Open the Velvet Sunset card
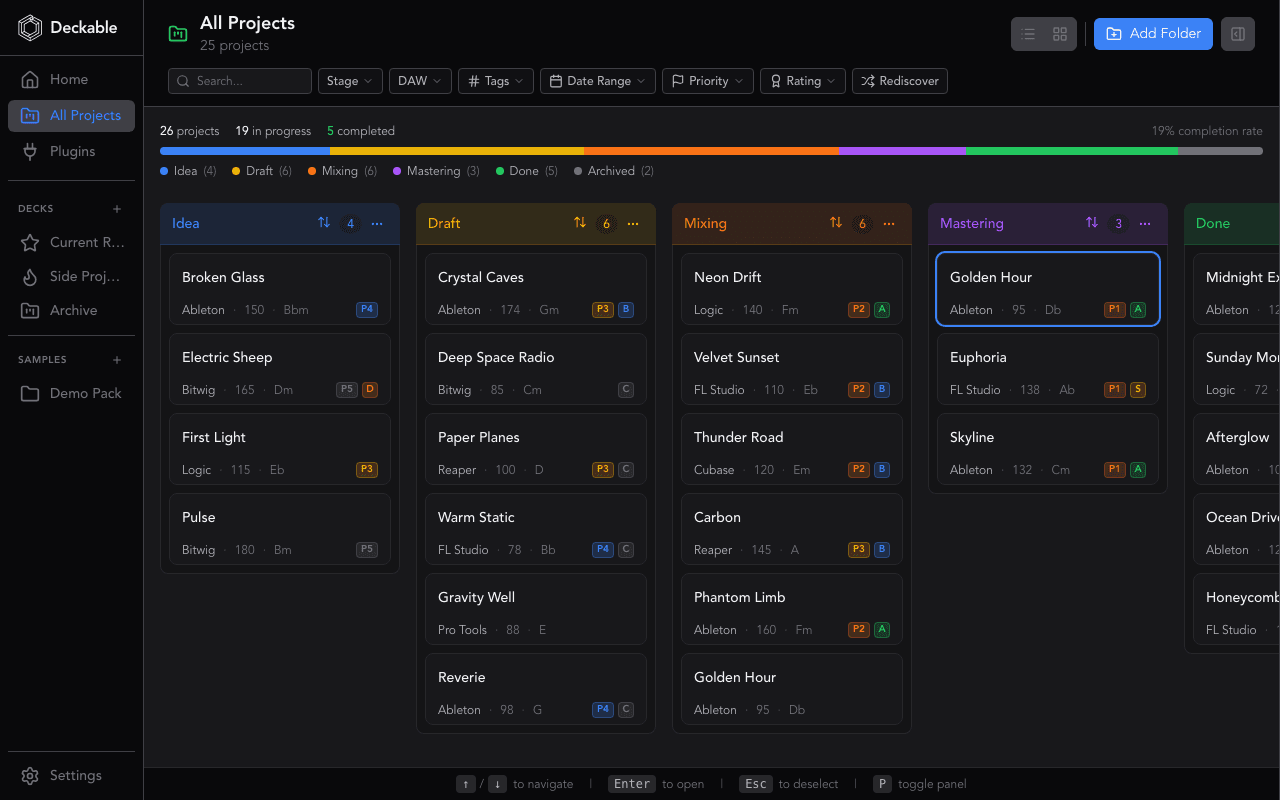Screen dimensions: 1280x800 792,369
